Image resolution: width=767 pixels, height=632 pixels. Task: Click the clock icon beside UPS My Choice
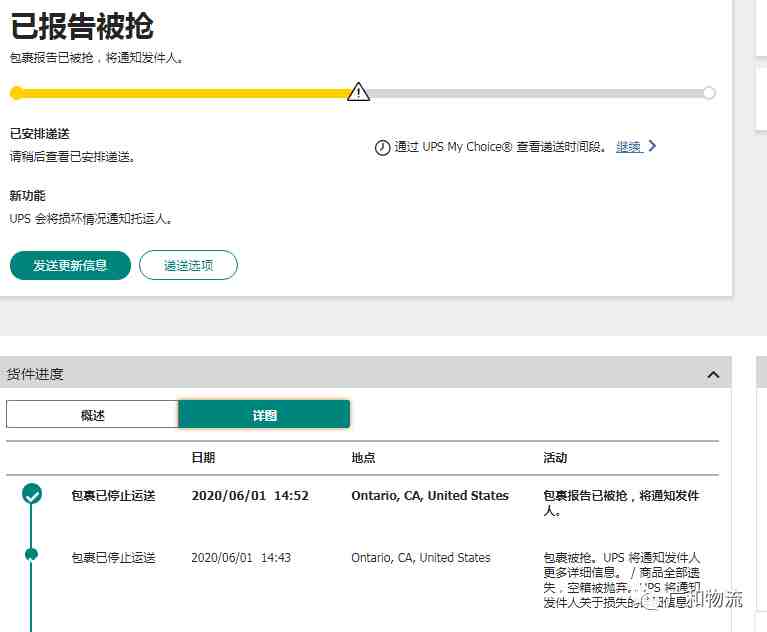[382, 147]
